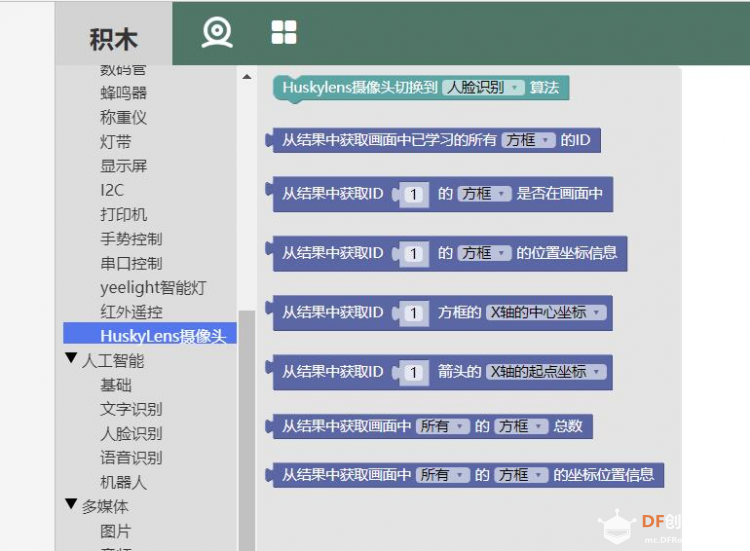
Task: Select the 串口控制 category
Action: point(131,263)
